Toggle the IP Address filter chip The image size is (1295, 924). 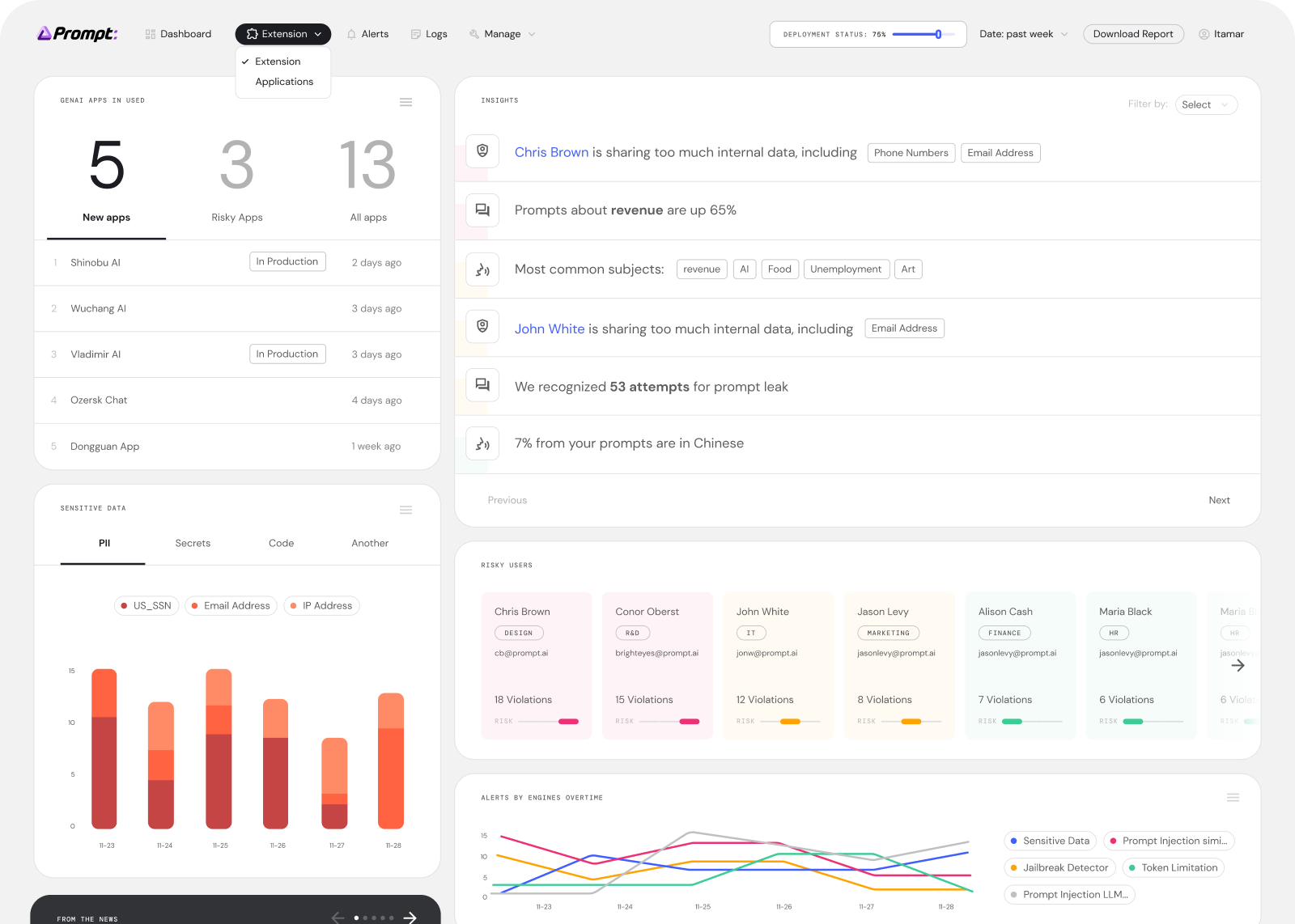321,605
